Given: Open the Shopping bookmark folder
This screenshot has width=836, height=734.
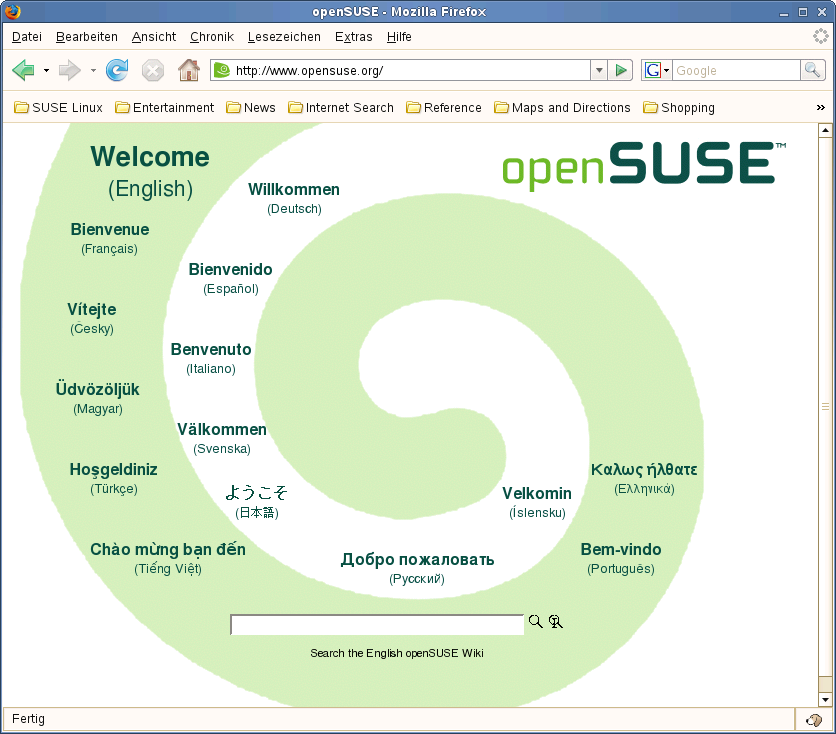Looking at the screenshot, I should (x=679, y=108).
